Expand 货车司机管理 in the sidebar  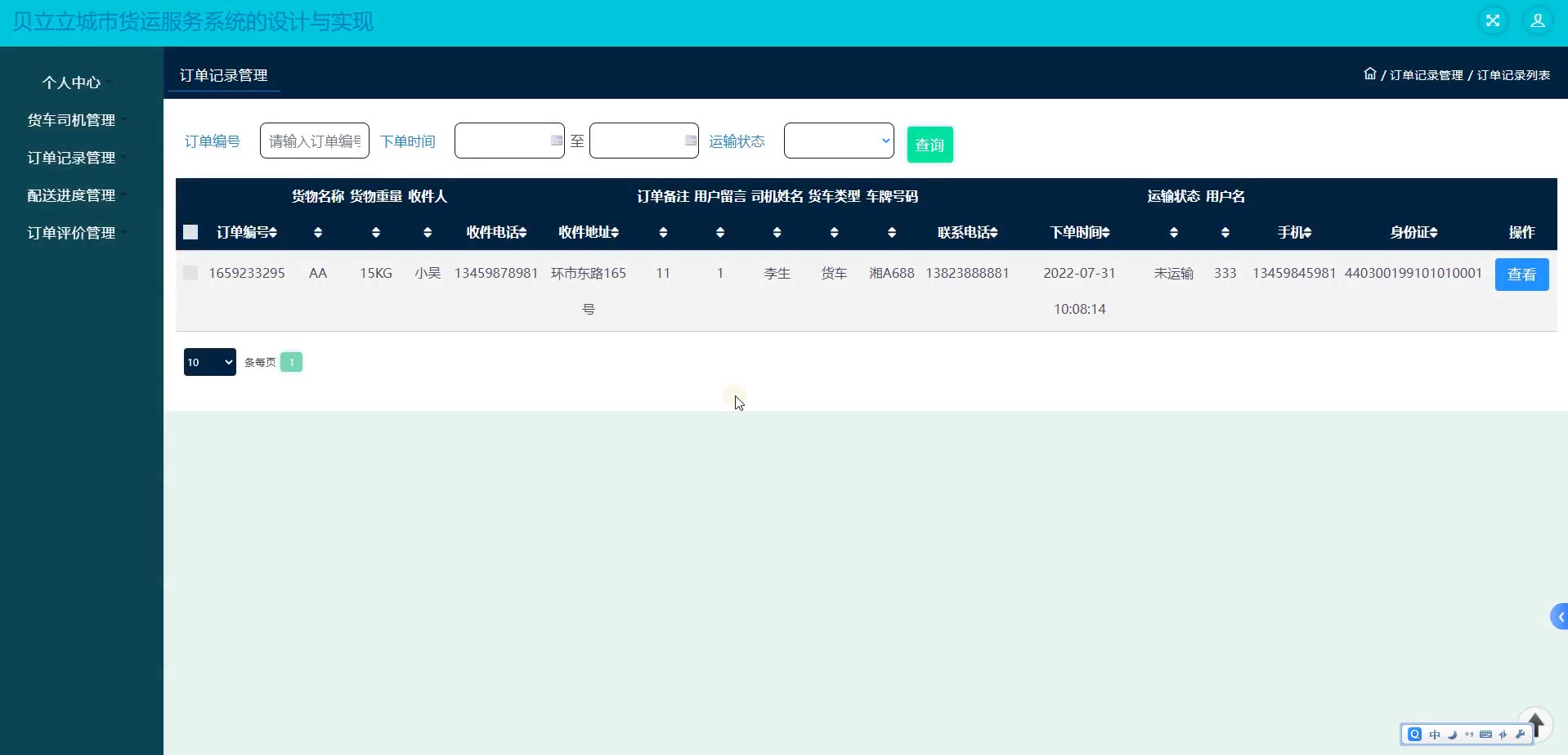point(71,120)
